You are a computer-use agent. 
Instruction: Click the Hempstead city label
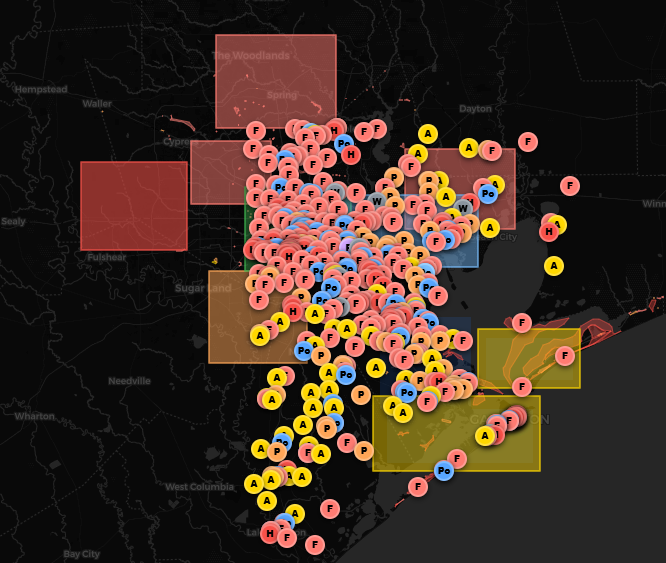41,89
